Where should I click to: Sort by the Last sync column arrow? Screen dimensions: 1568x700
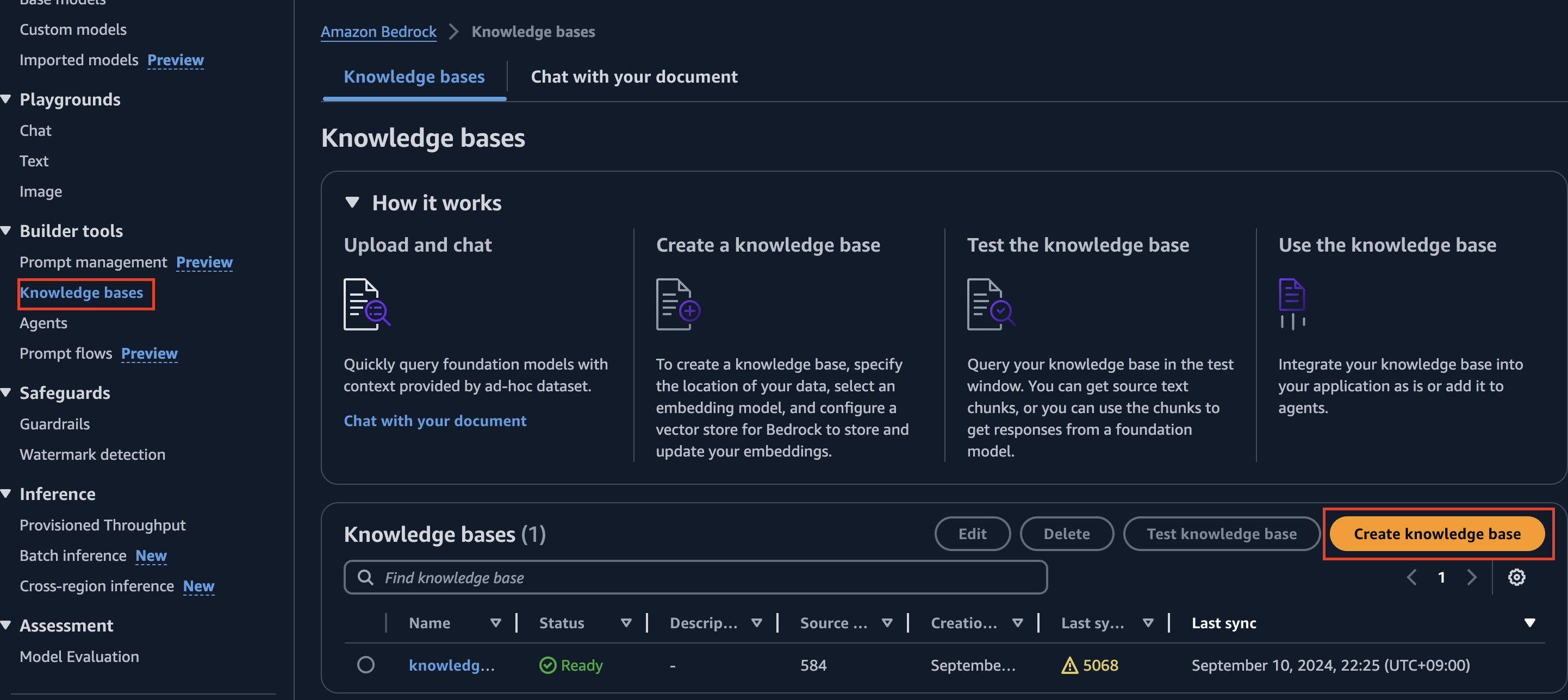tap(1529, 623)
